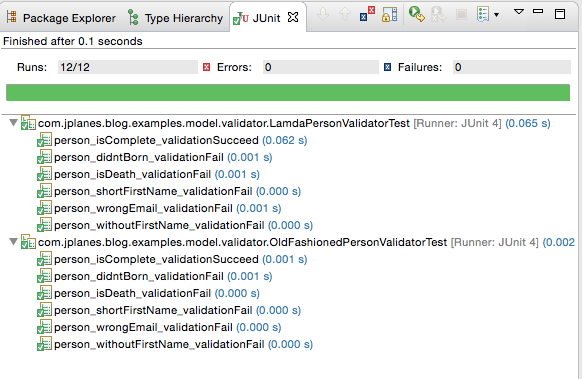
Task: Collapse the LamdaPersonValidatorTest node
Action: pos(14,122)
